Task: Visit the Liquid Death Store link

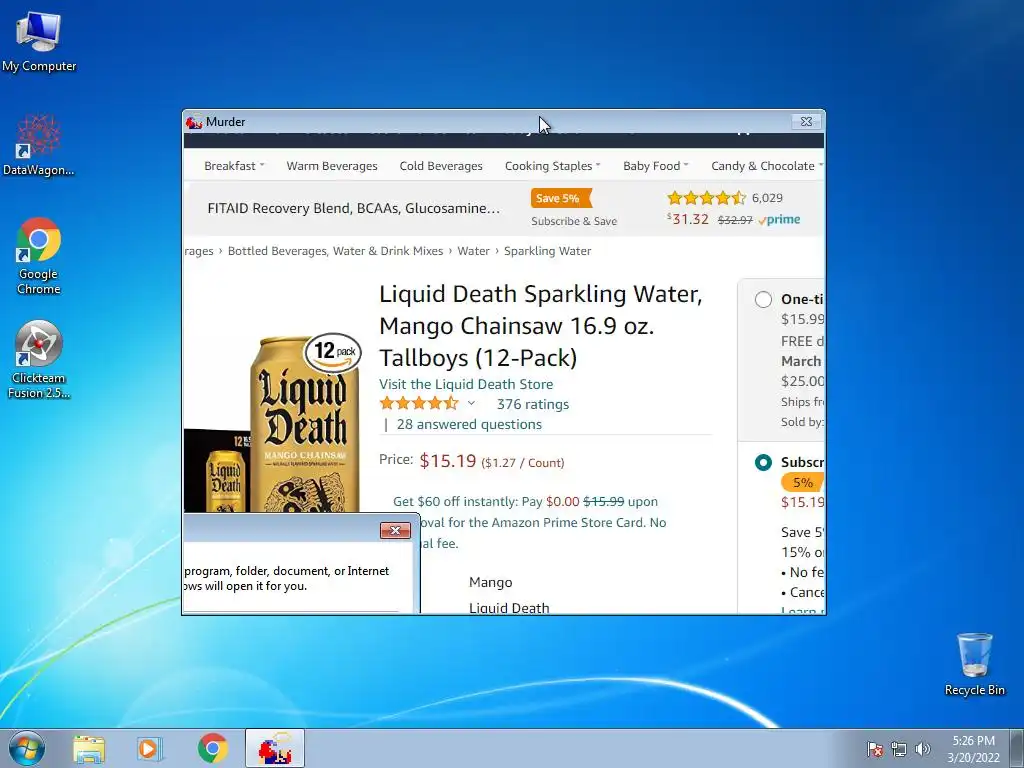Action: pos(466,384)
